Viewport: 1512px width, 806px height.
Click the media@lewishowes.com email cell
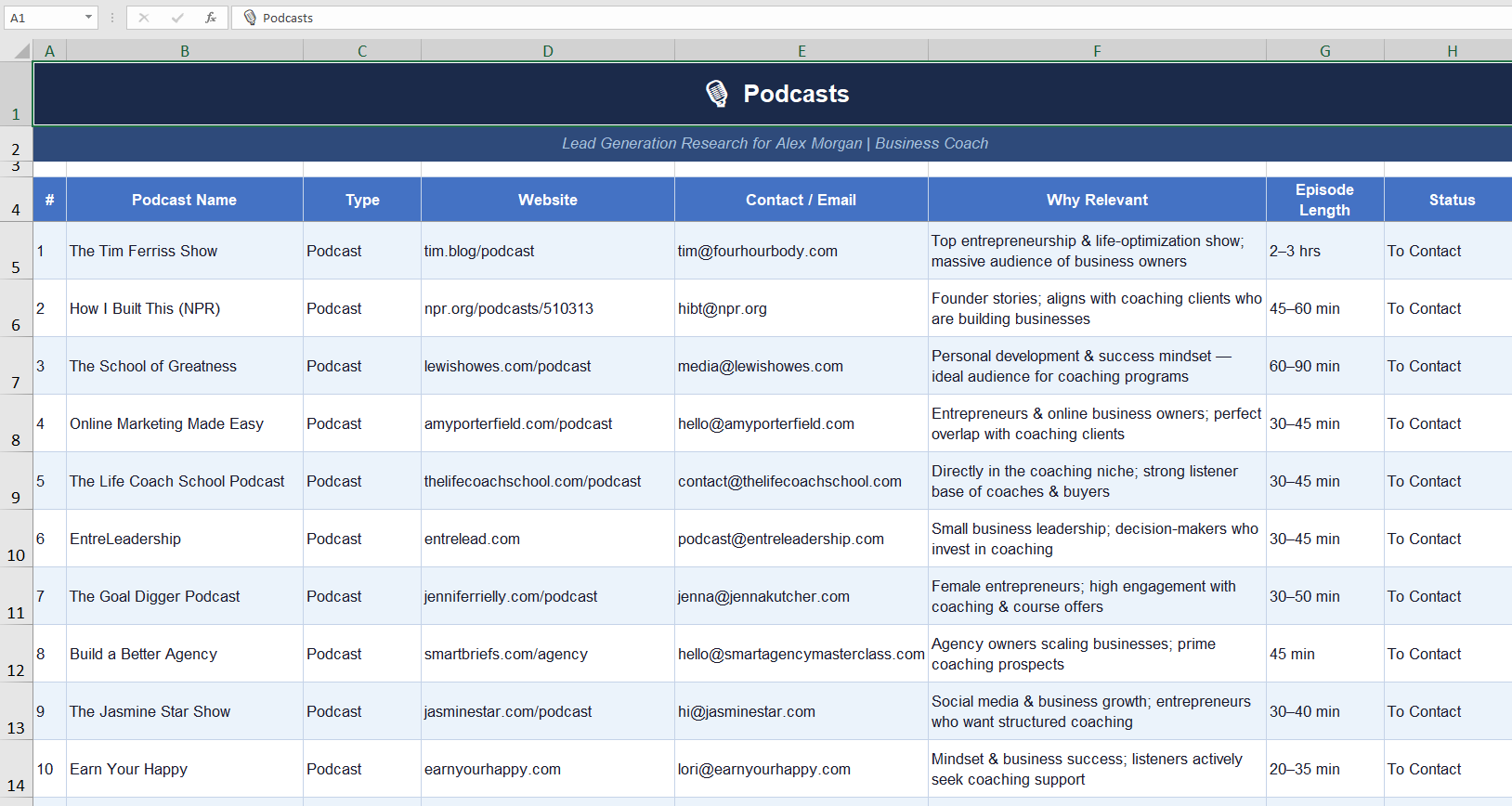[x=802, y=366]
